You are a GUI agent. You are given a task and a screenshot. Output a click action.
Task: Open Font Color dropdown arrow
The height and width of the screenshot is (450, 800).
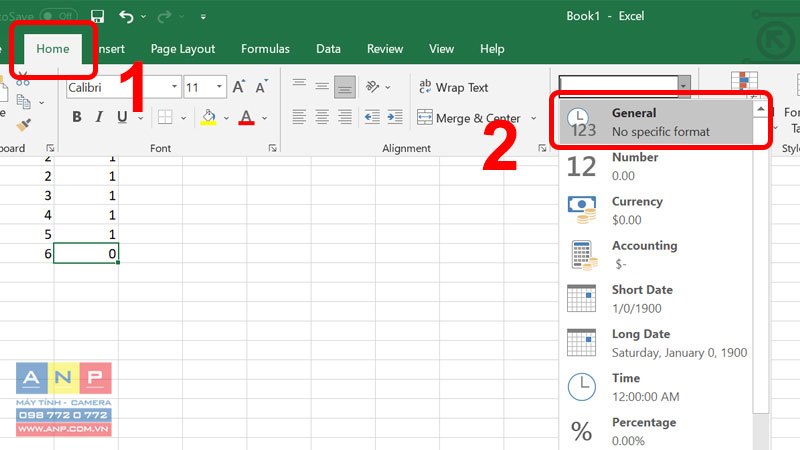pyautogui.click(x=265, y=118)
